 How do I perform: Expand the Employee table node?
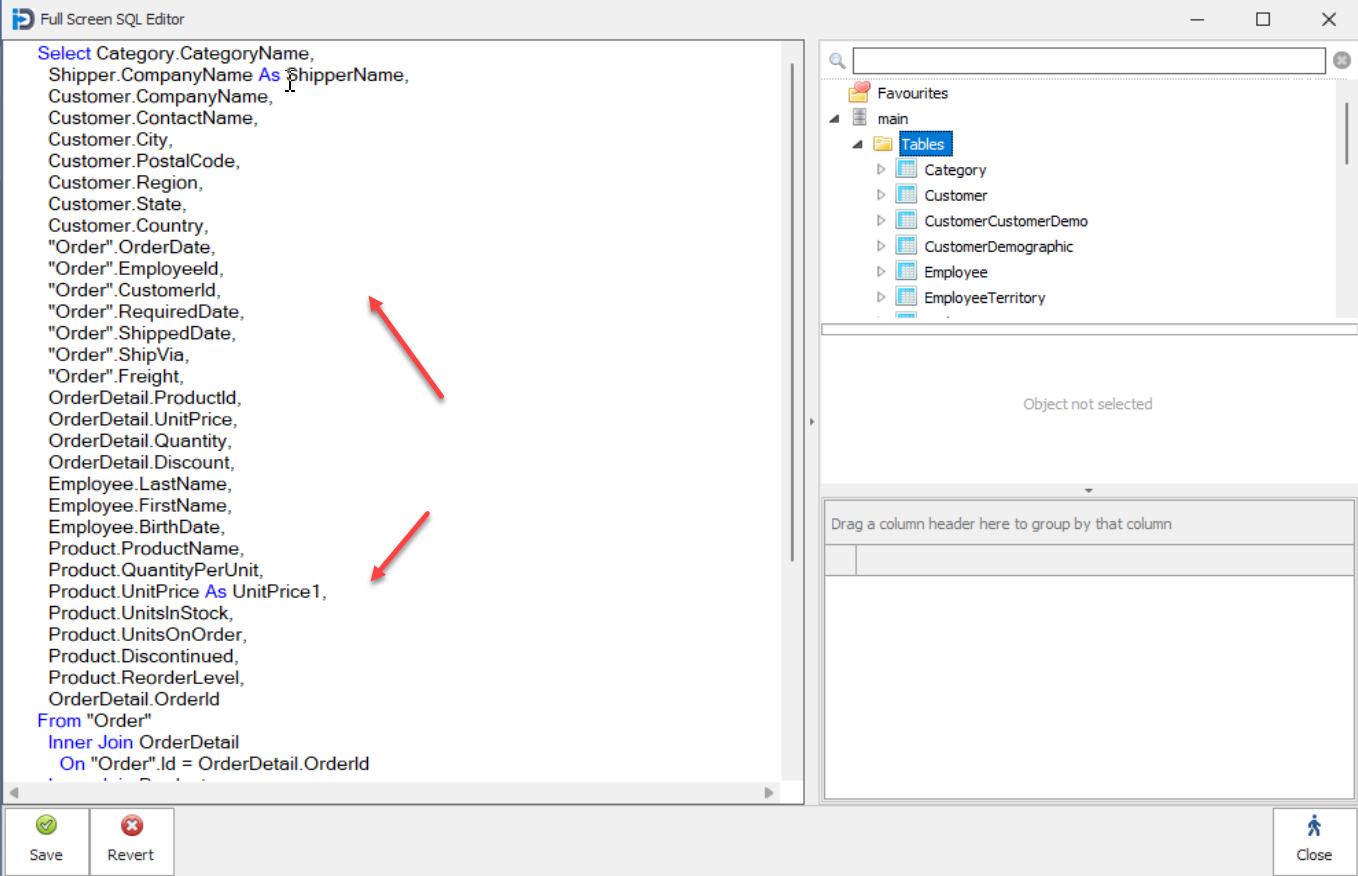tap(881, 271)
